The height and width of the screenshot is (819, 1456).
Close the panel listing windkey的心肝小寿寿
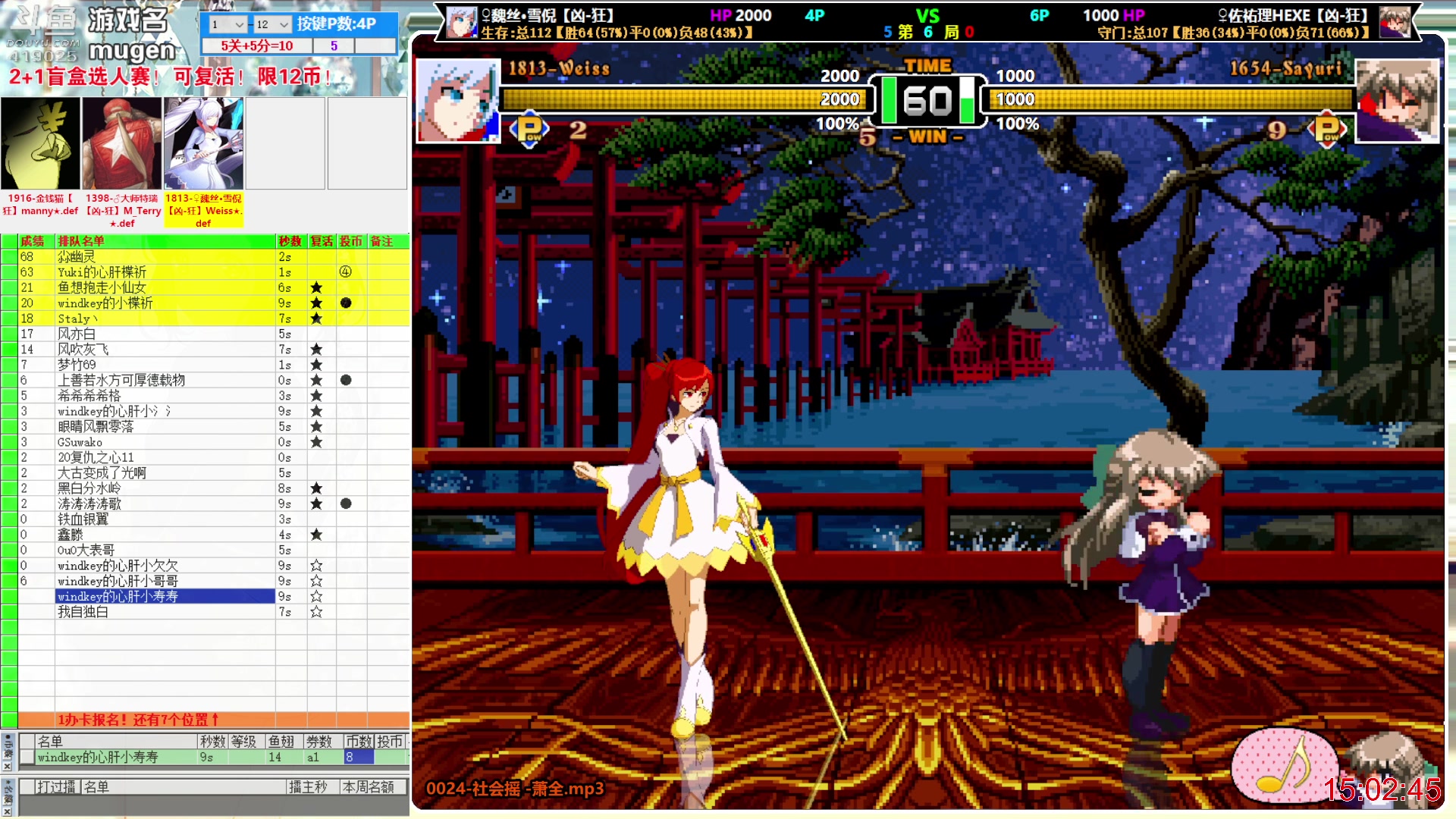7,767
